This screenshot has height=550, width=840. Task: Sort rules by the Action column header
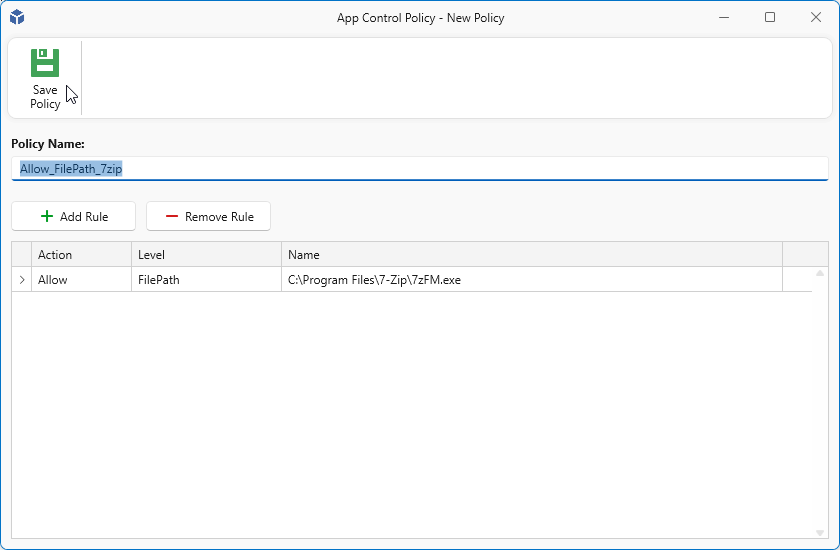[x=81, y=255]
